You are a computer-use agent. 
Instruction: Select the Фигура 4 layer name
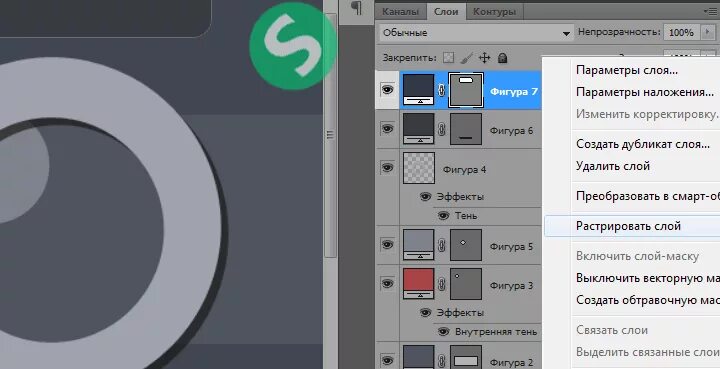(464, 169)
